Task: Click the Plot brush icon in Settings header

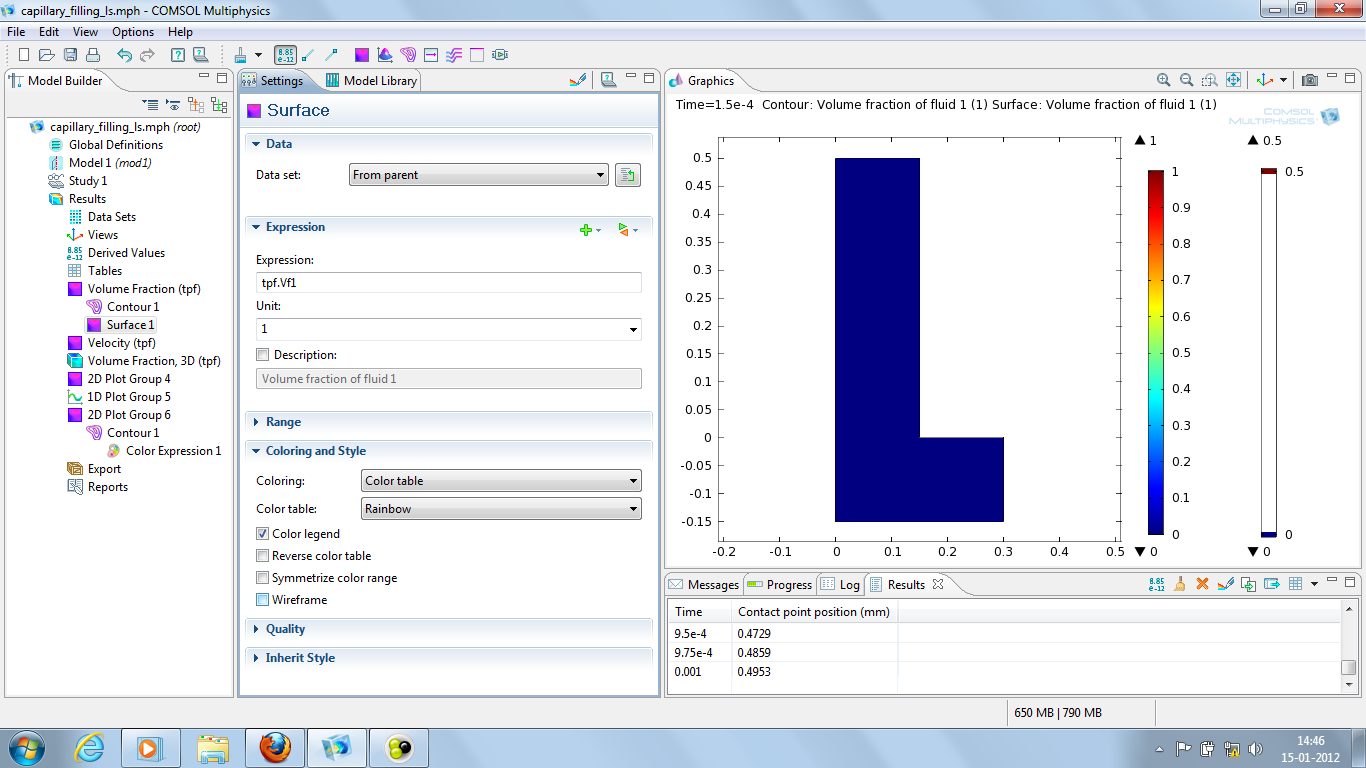Action: [577, 80]
